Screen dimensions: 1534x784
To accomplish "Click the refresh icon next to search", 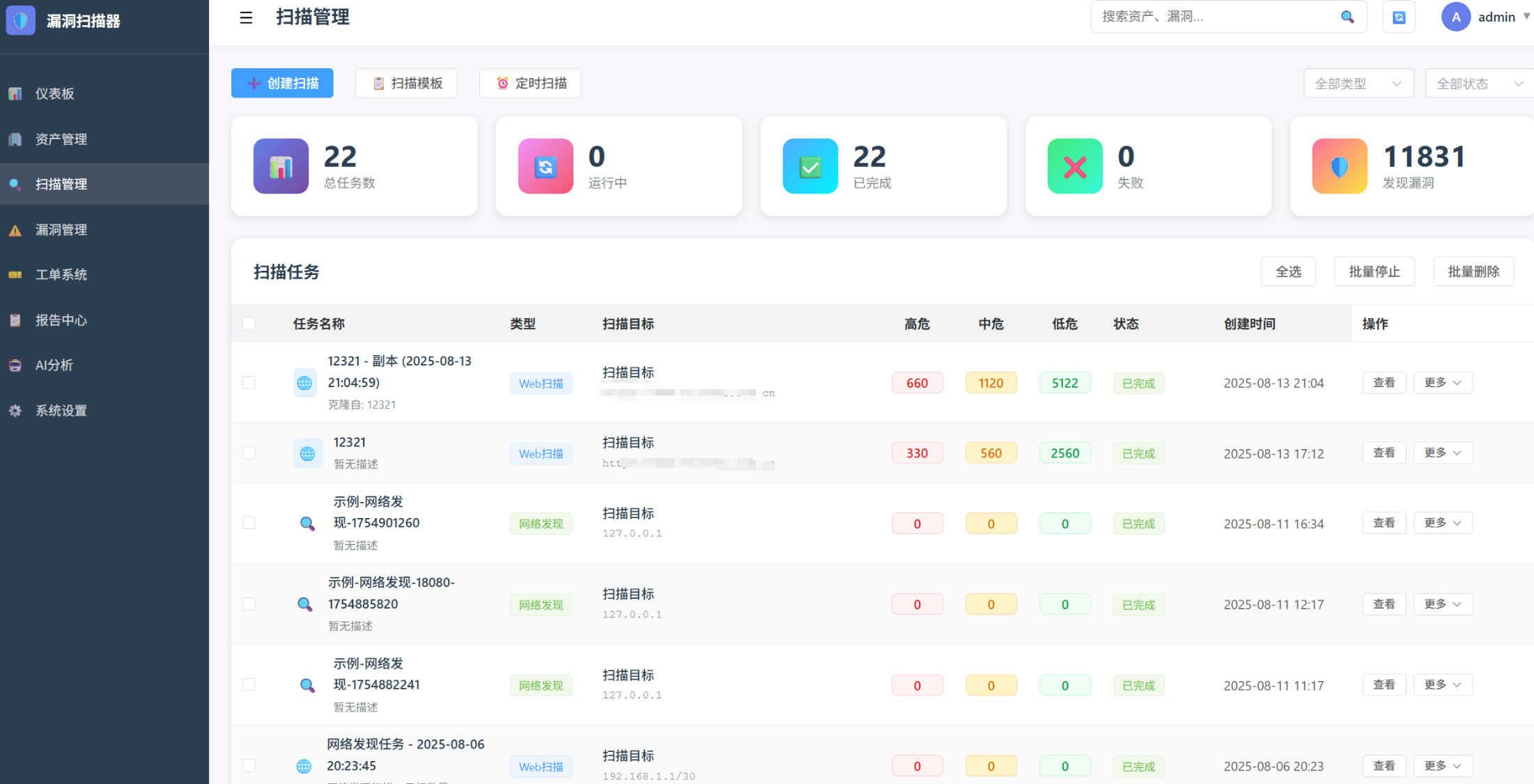I will pyautogui.click(x=1399, y=17).
